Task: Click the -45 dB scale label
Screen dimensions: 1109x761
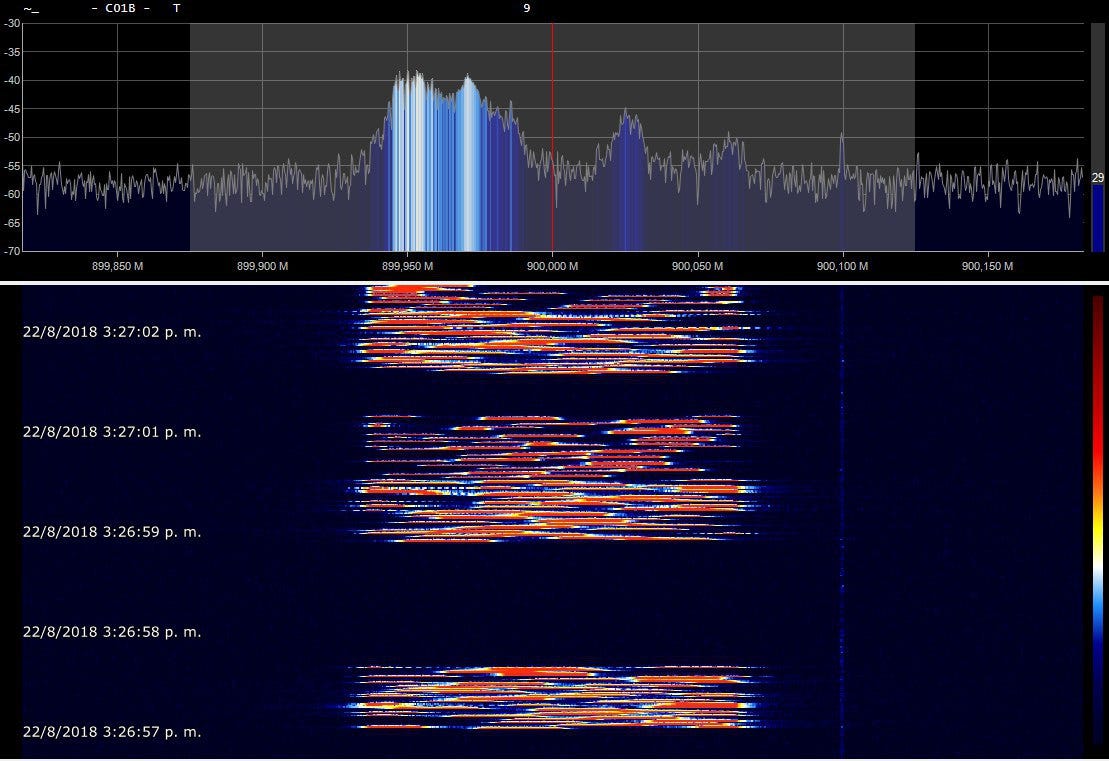Action: click(12, 109)
